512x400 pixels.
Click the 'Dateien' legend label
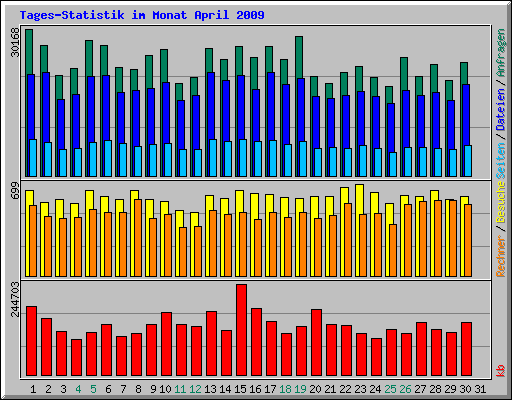501,109
